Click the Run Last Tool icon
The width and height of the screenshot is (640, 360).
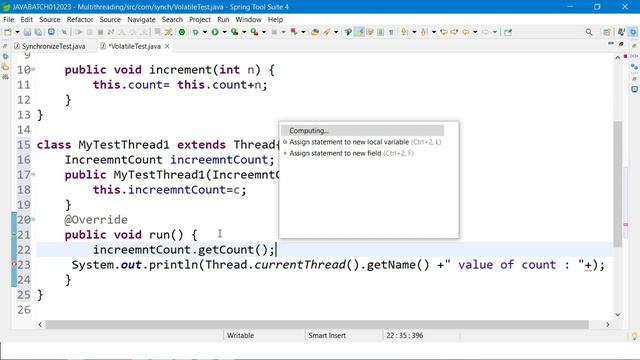pos(254,32)
